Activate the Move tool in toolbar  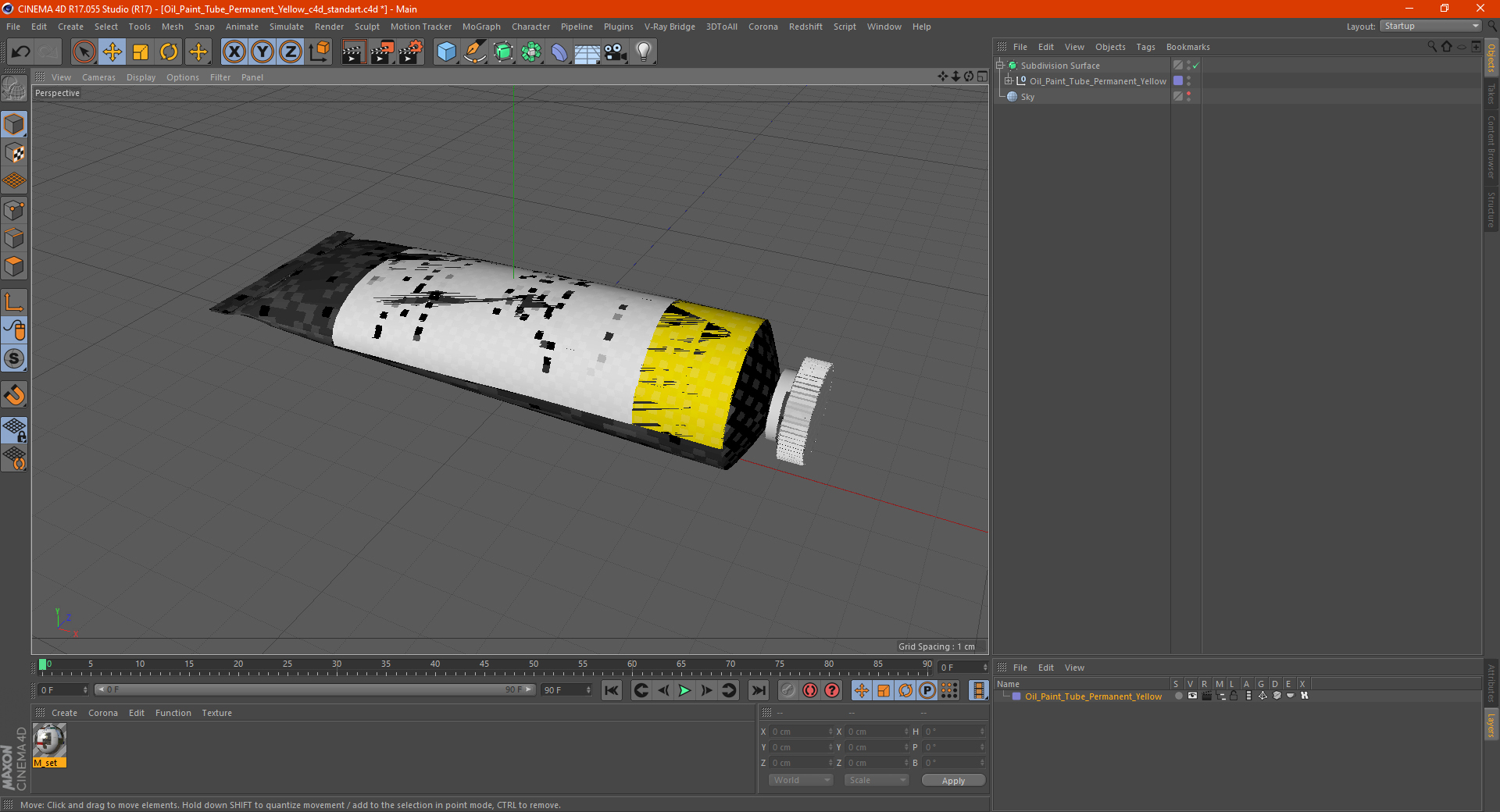(112, 52)
